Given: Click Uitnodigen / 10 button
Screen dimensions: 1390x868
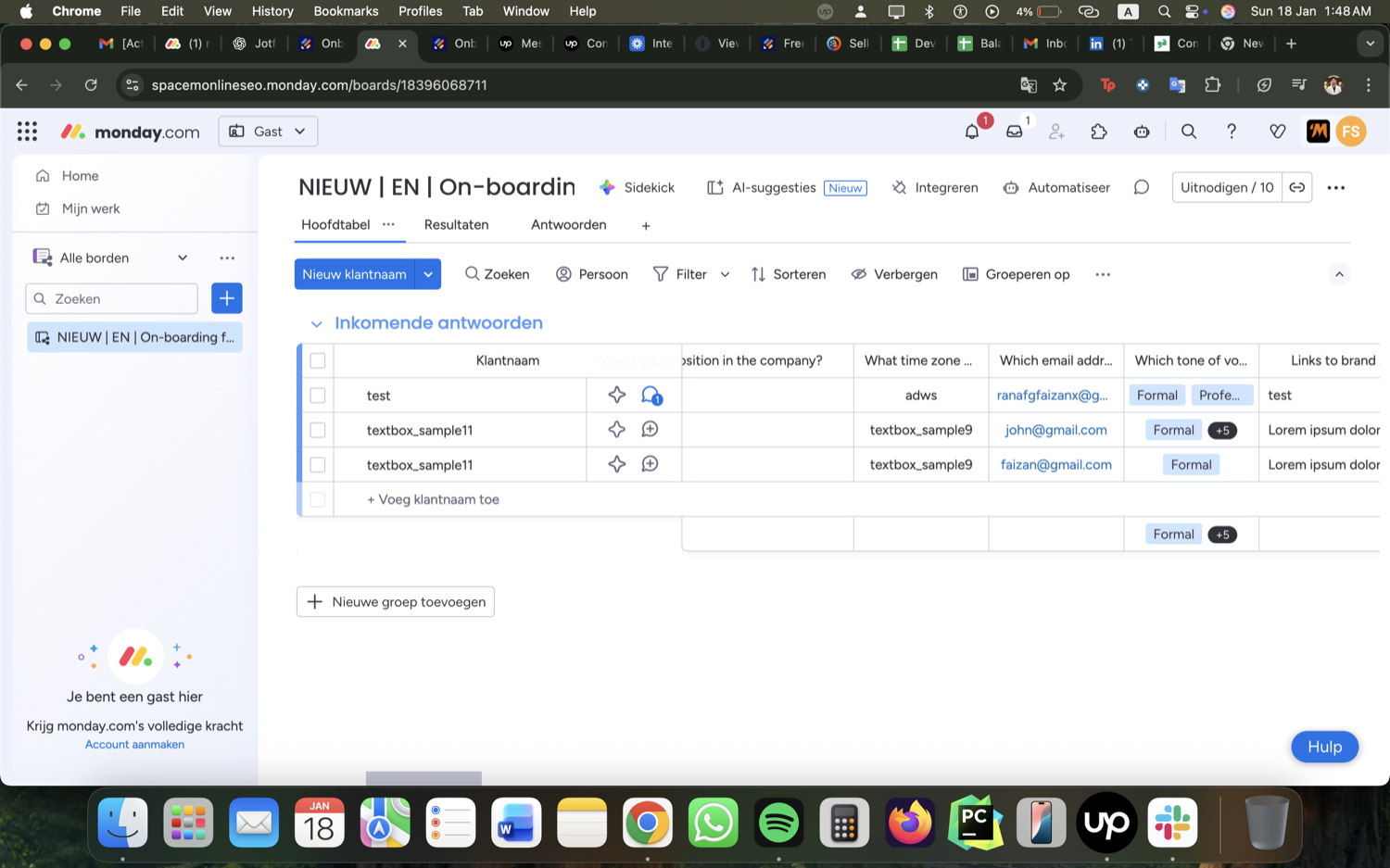Looking at the screenshot, I should 1227,187.
